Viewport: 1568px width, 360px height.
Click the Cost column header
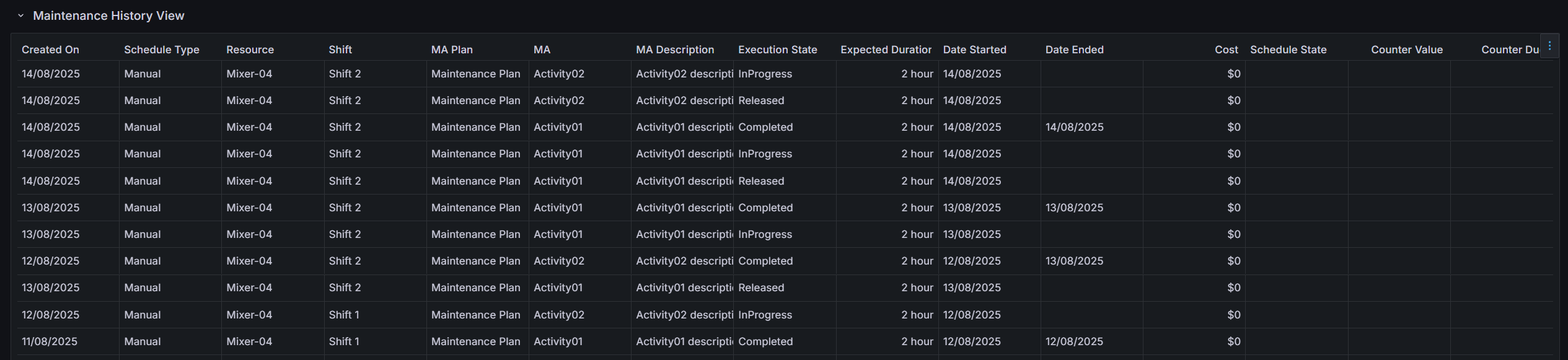[1226, 50]
